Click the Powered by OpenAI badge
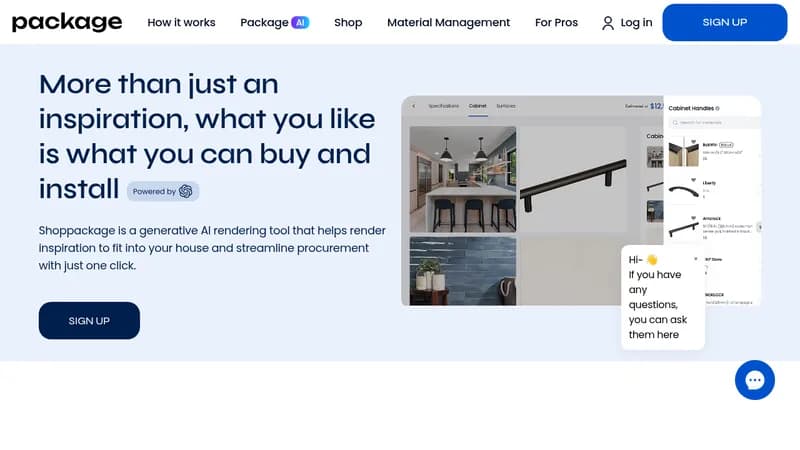Screen dimensions: 800x450 point(163,191)
